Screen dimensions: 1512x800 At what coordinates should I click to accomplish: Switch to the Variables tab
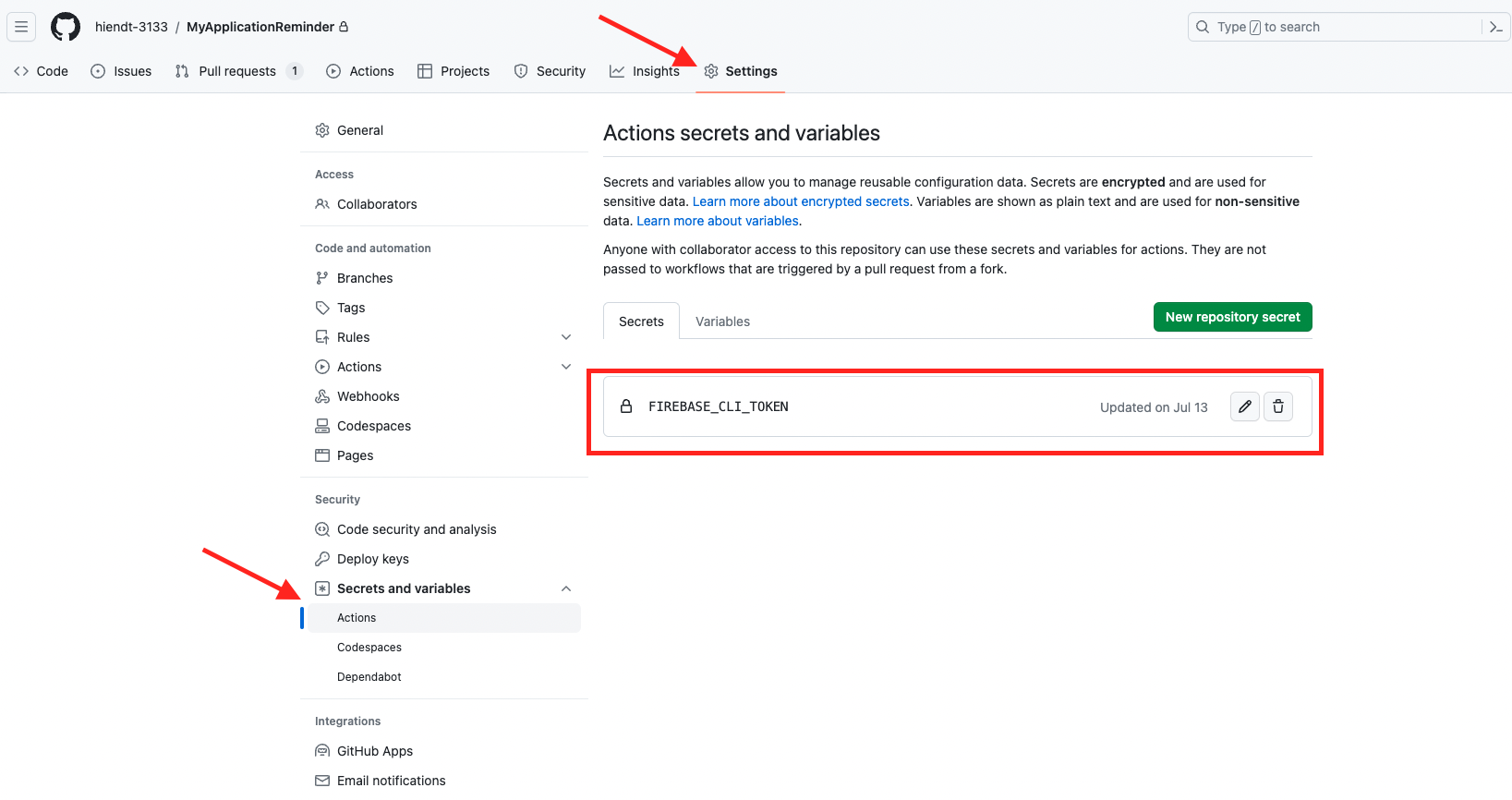(x=722, y=321)
